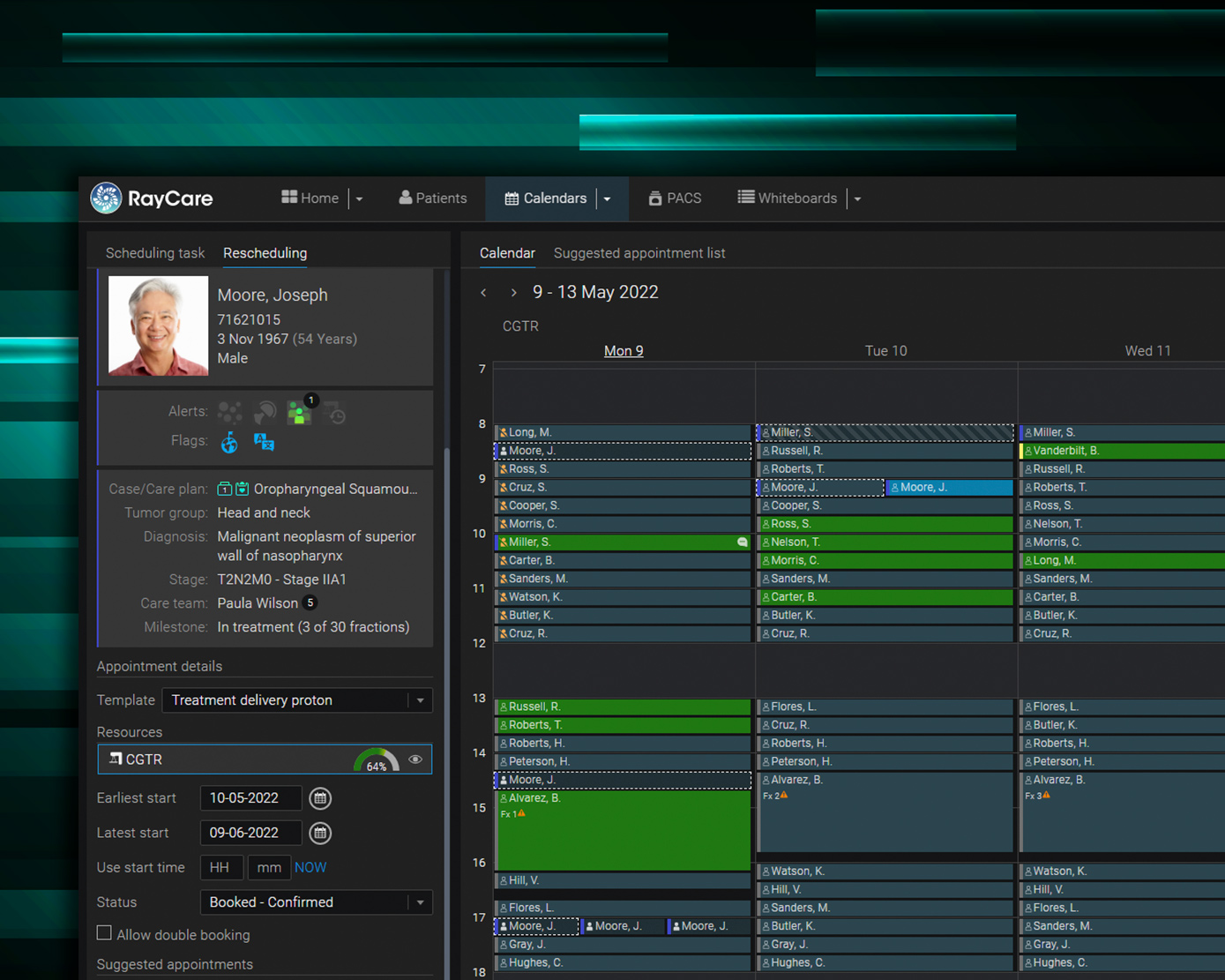Viewport: 1225px width, 980px height.
Task: Click the translation language flag icon
Action: click(264, 442)
